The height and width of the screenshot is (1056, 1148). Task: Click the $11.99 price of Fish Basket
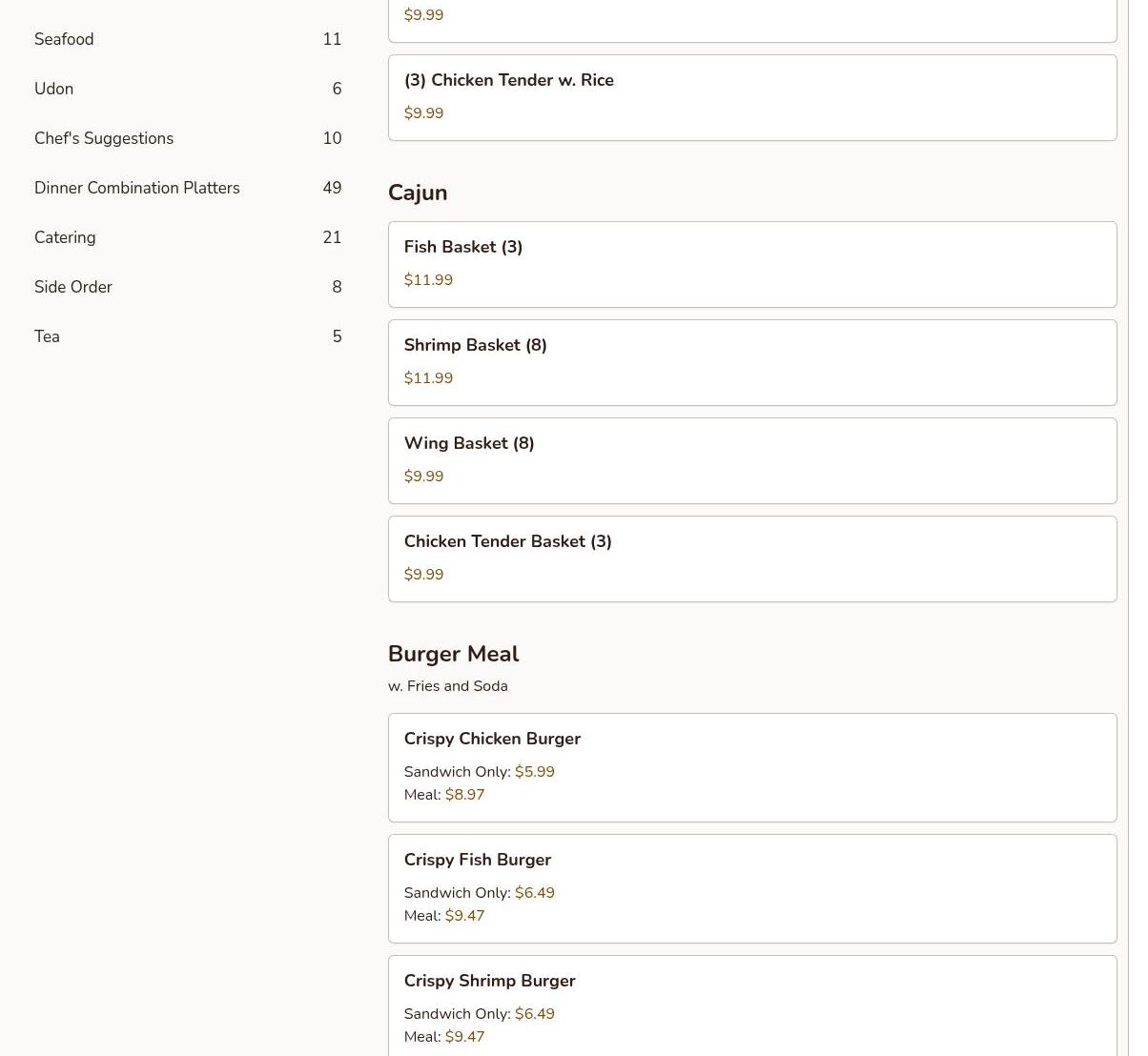point(428,280)
